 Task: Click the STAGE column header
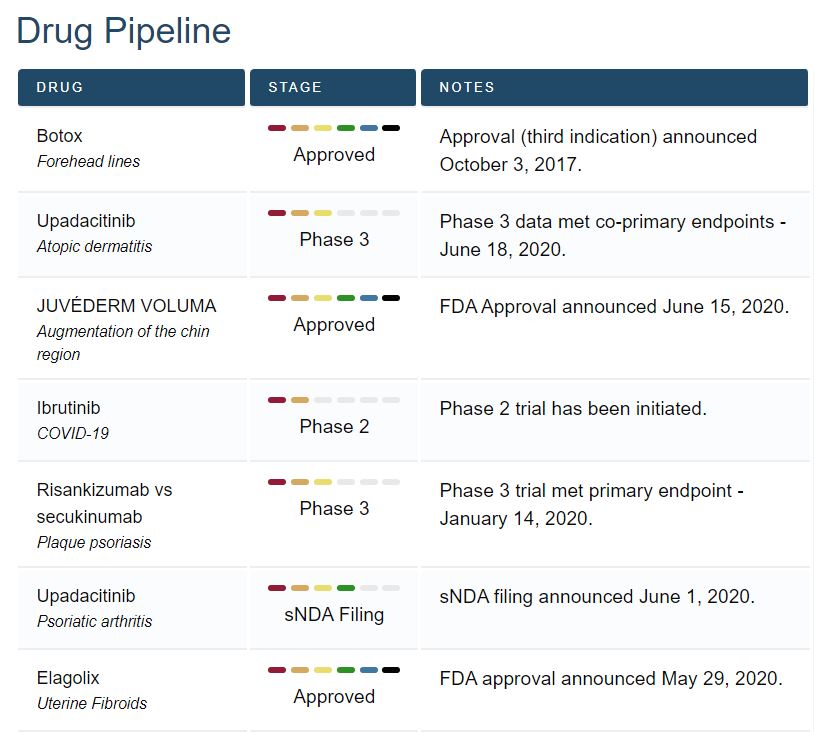tap(295, 87)
